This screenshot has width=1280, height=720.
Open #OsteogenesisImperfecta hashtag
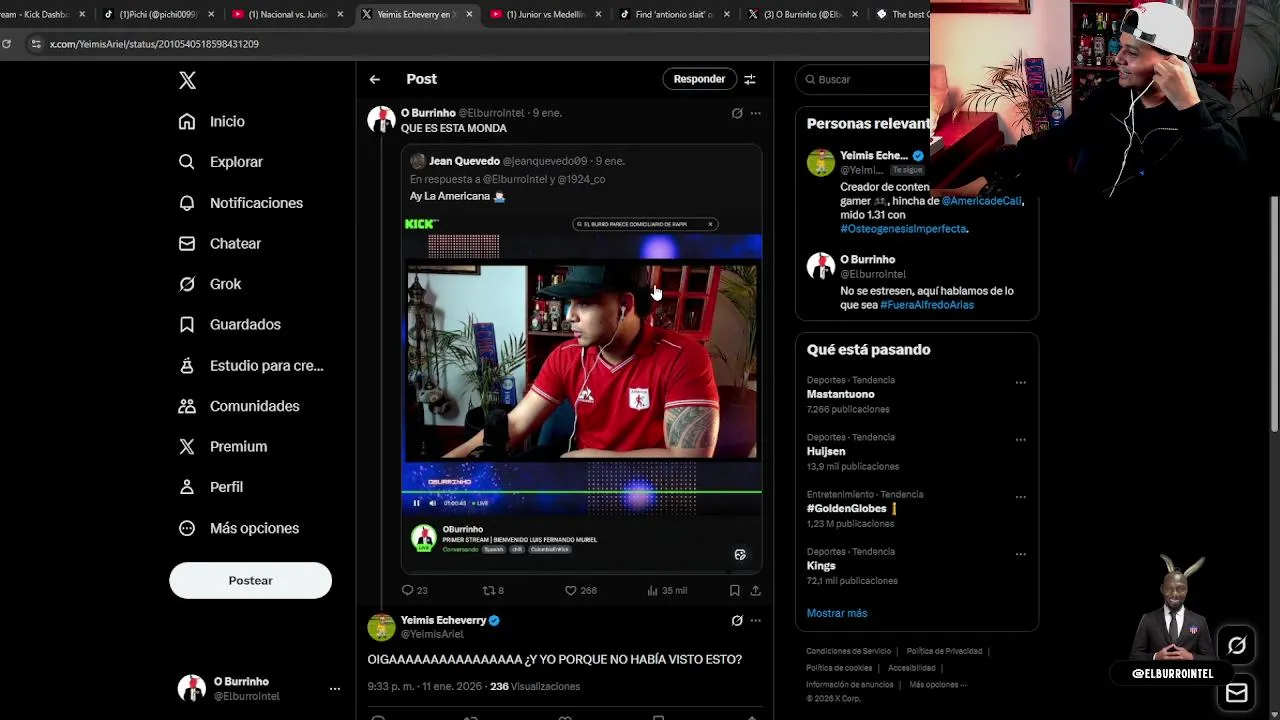(x=903, y=229)
